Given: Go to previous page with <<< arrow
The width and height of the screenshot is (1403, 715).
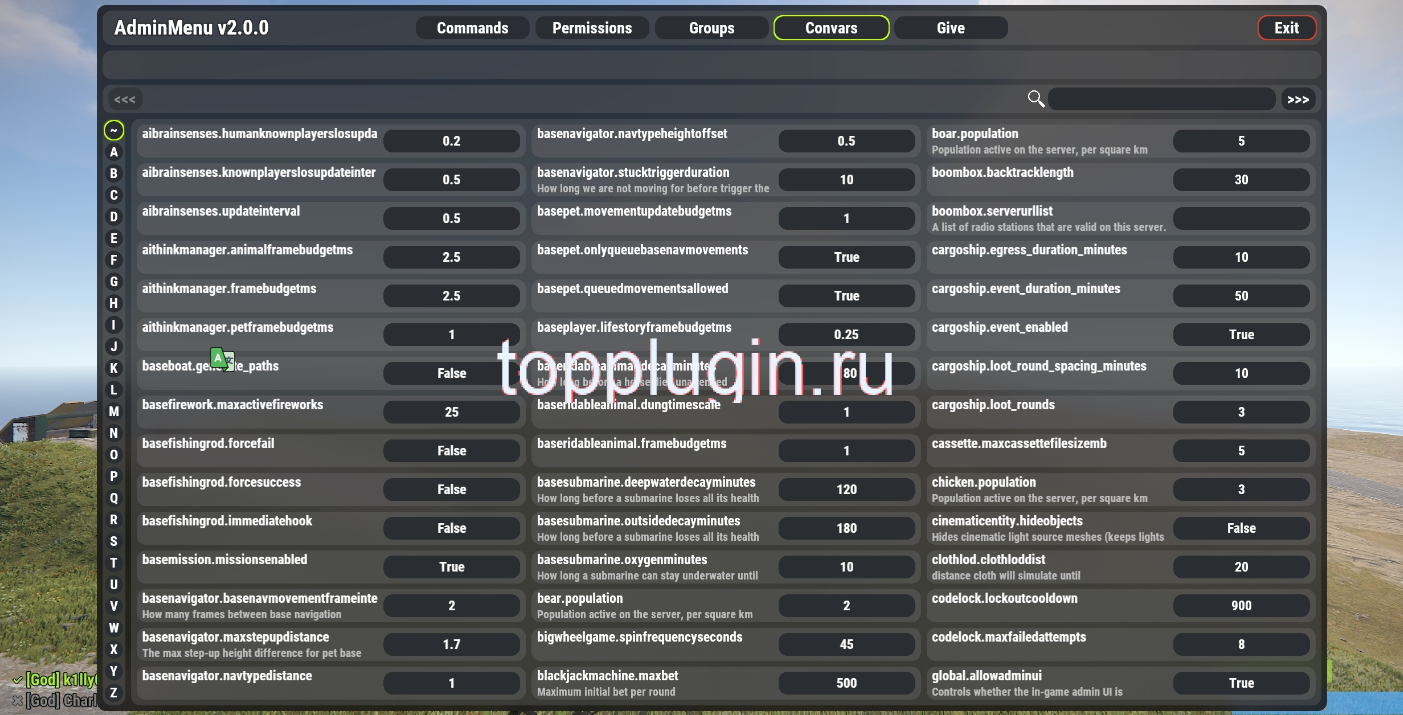Looking at the screenshot, I should click(125, 99).
